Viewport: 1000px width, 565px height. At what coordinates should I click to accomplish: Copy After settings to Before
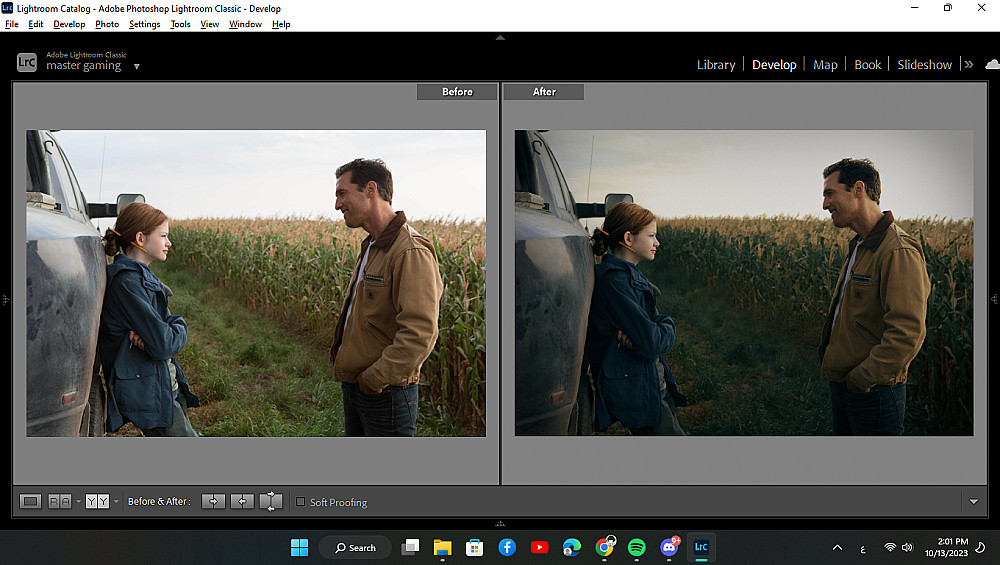coord(242,501)
